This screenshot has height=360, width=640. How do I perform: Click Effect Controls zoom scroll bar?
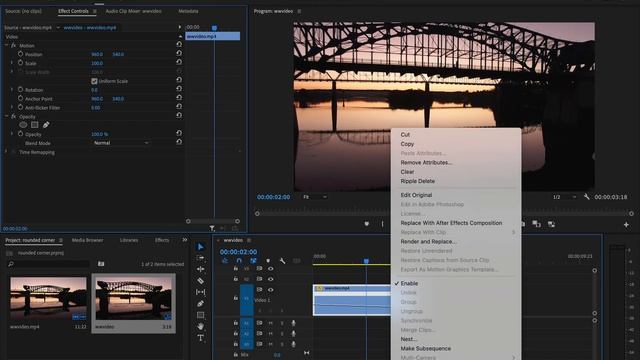[x=213, y=221]
